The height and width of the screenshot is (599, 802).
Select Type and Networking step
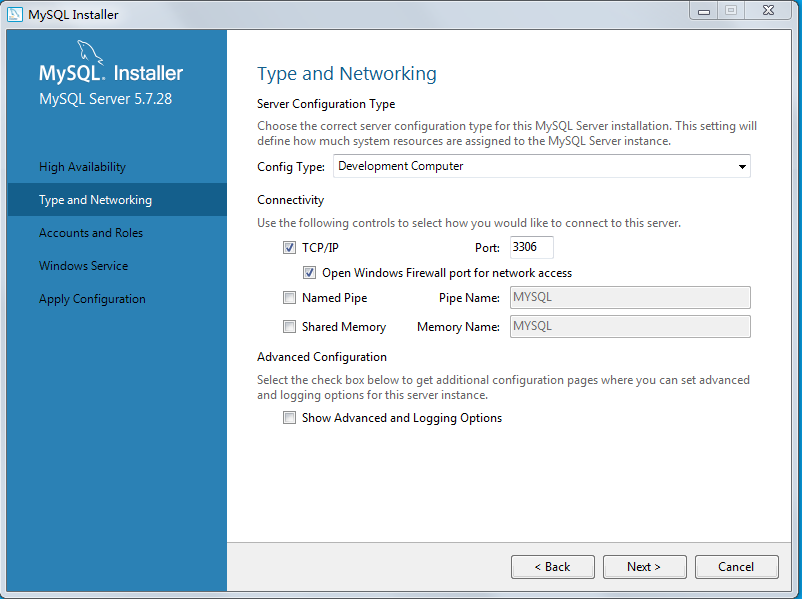click(x=117, y=199)
